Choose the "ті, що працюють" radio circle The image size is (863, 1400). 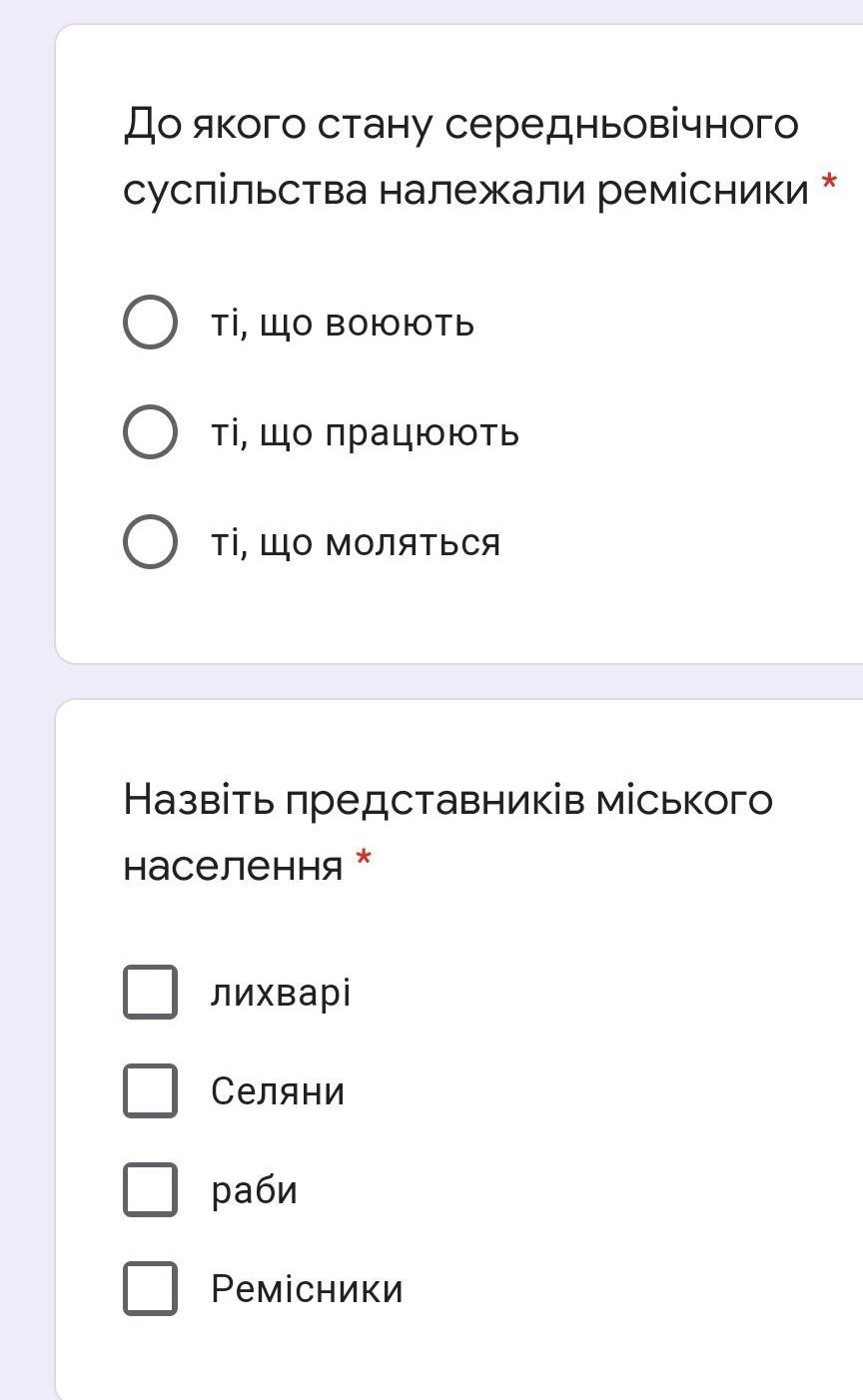150,432
